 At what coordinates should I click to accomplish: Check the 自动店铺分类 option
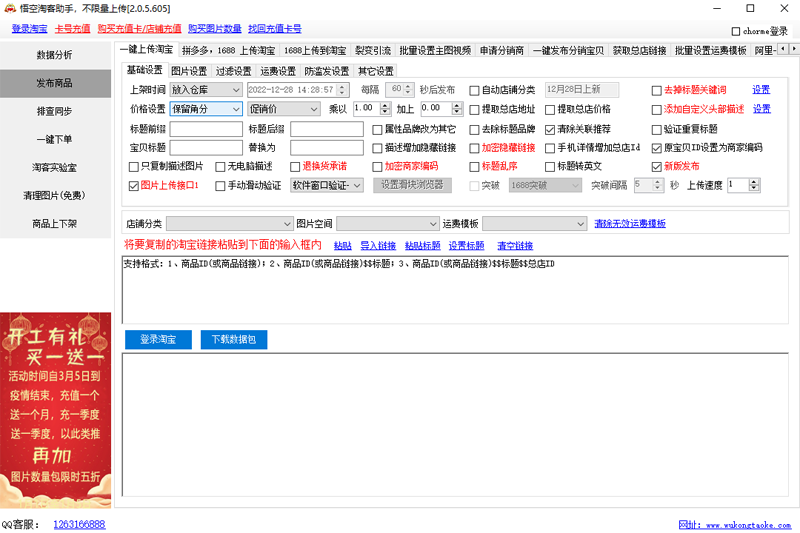(475, 90)
